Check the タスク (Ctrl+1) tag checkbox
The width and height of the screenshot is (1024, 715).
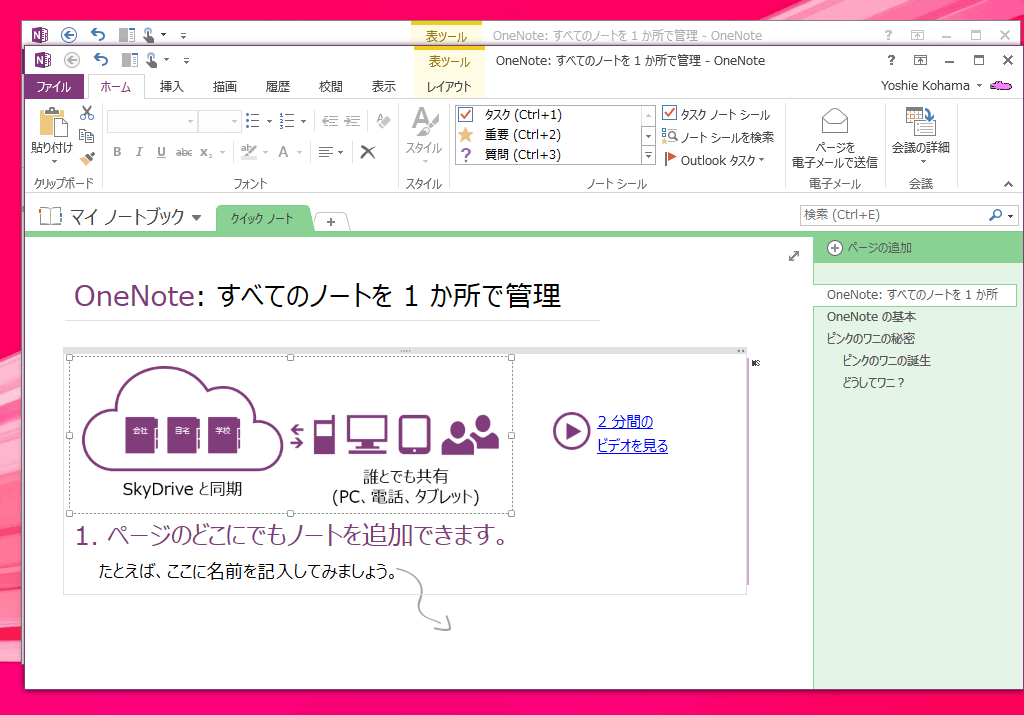coord(466,114)
